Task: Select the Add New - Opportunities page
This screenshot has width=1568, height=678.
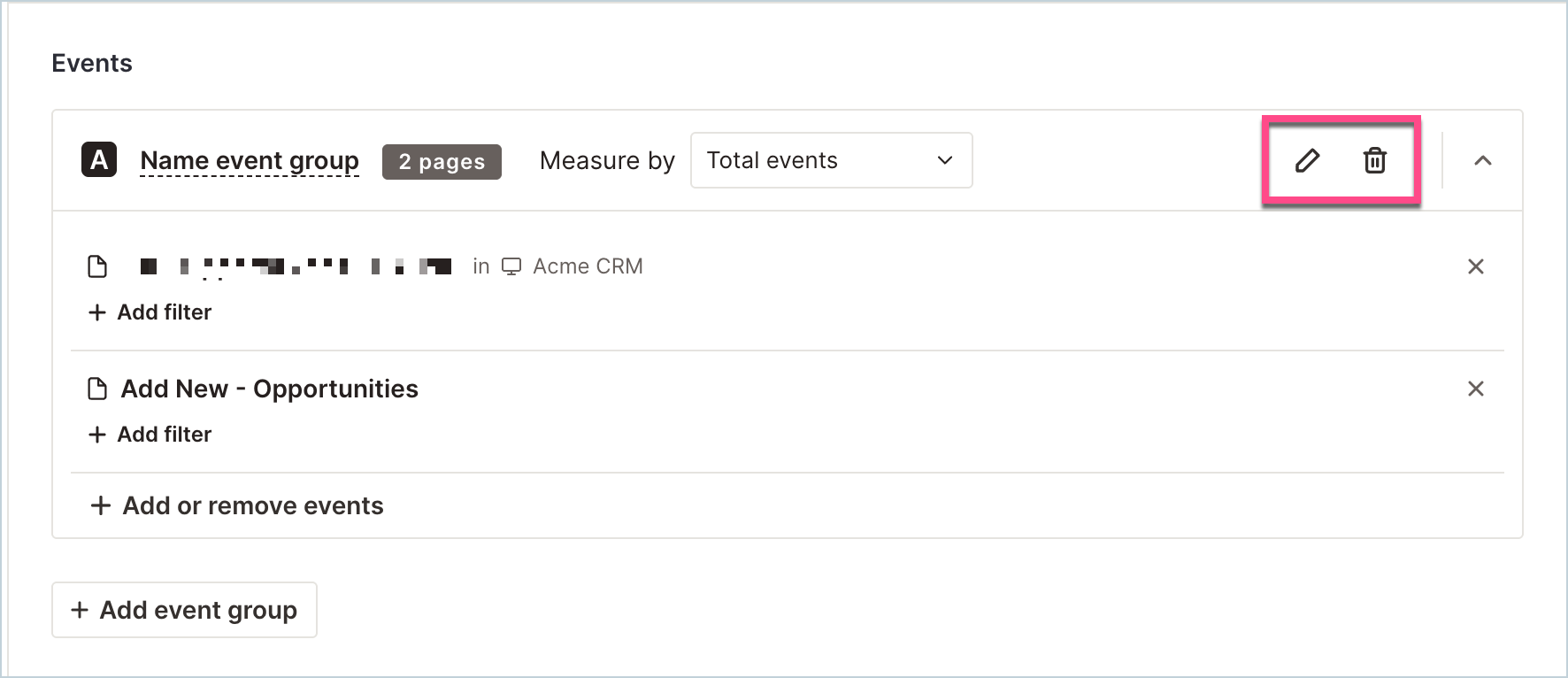Action: point(269,389)
